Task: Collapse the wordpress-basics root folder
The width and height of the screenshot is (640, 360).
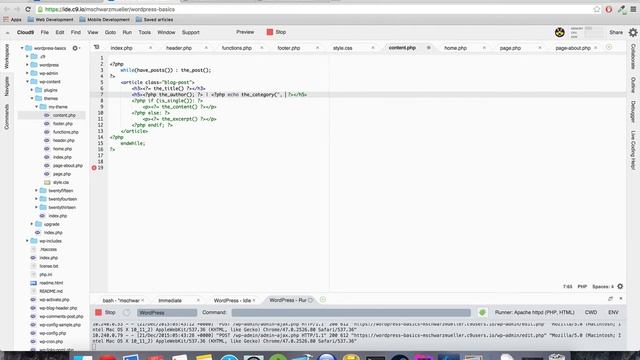Action: point(22,48)
